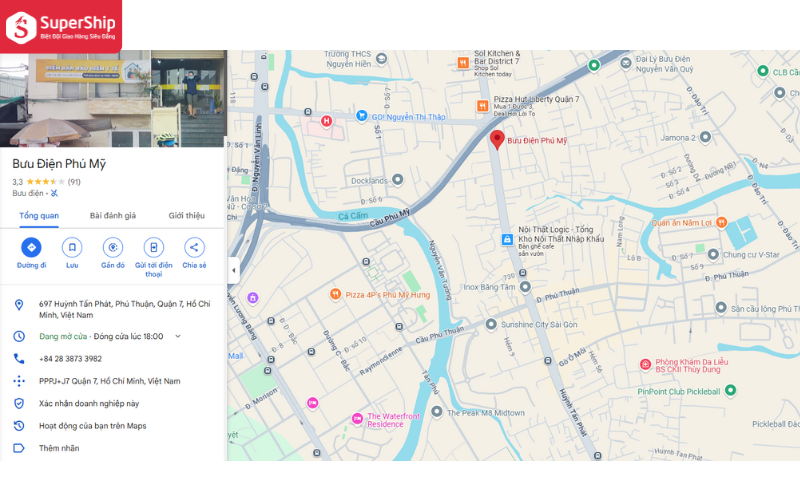This screenshot has height=500, width=800.
Task: Click the Sol Kitchen & Bar restaurant icon
Action: click(x=463, y=63)
